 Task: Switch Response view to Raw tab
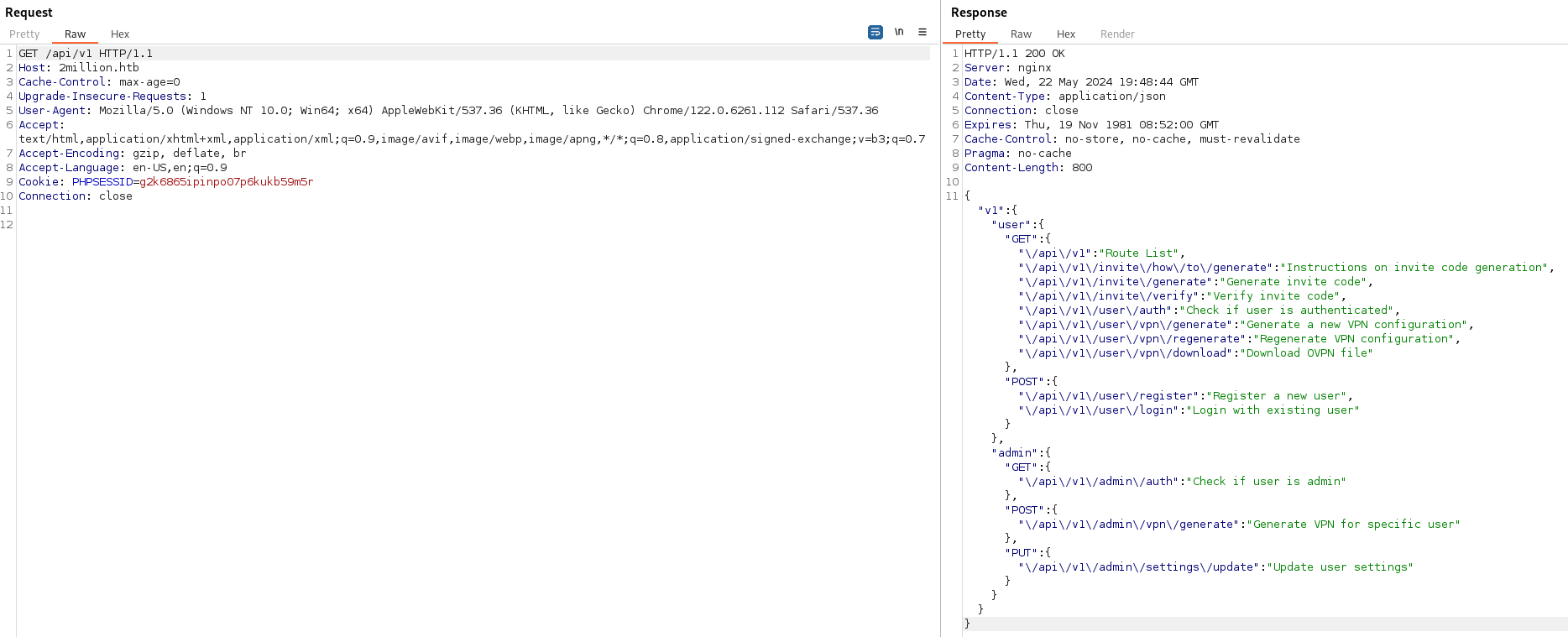pos(1021,34)
